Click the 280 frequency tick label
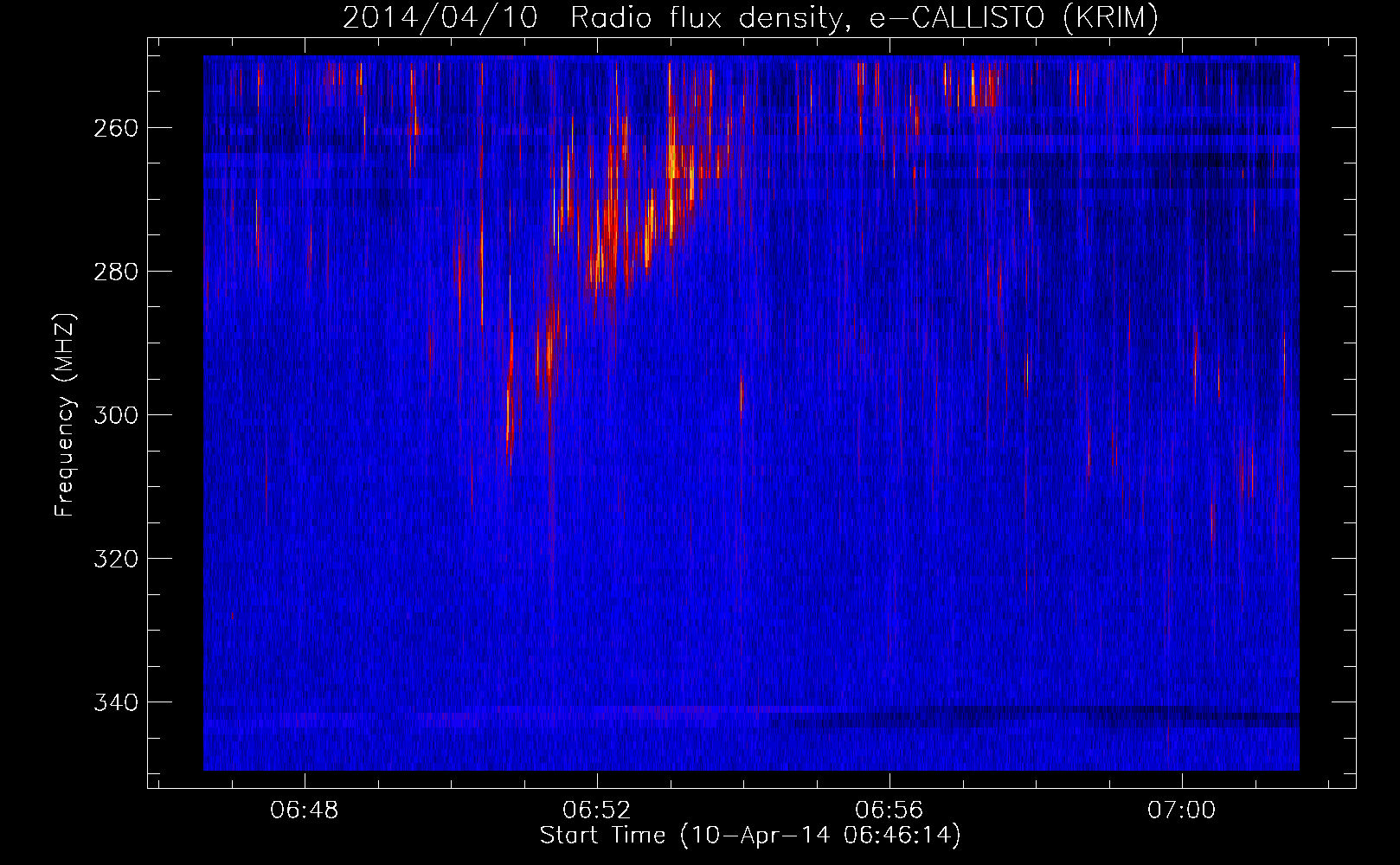Viewport: 1400px width, 865px height. pyautogui.click(x=116, y=272)
